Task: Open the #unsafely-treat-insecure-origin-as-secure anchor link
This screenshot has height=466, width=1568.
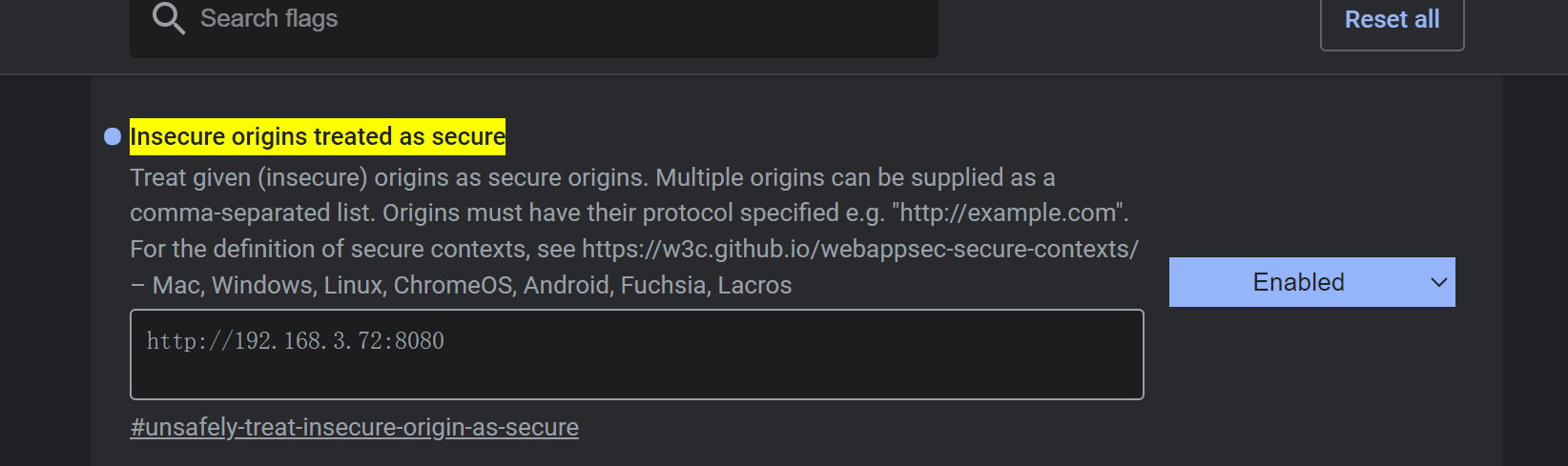Action: pyautogui.click(x=355, y=427)
